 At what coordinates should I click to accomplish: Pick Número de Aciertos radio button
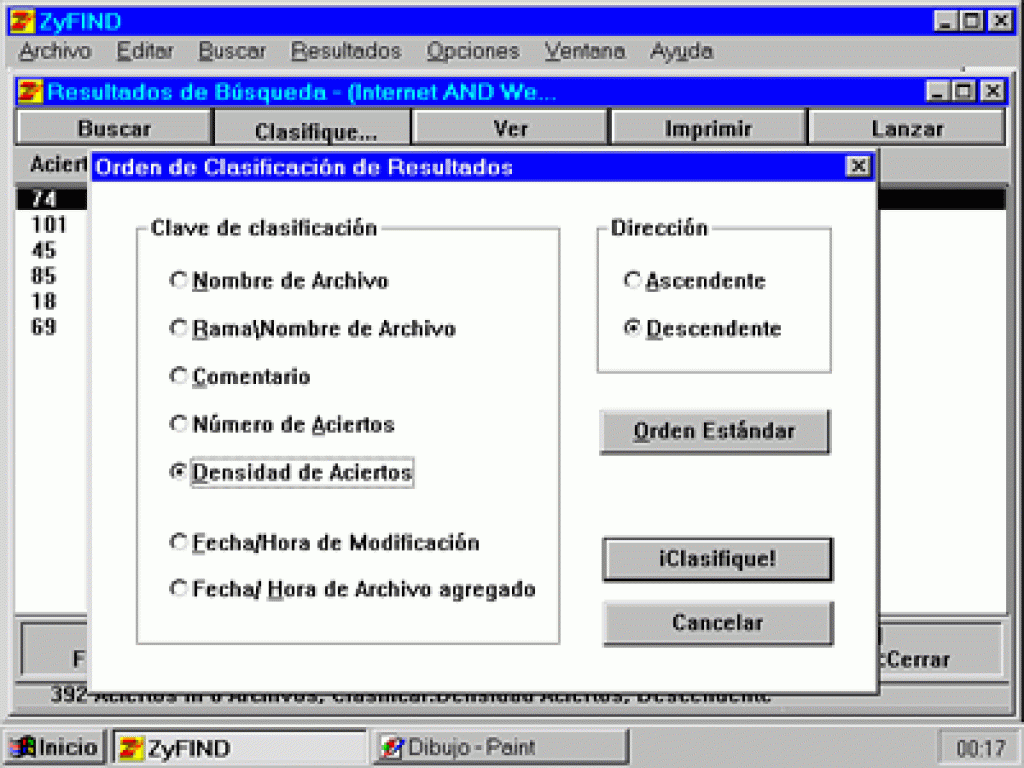(x=179, y=425)
